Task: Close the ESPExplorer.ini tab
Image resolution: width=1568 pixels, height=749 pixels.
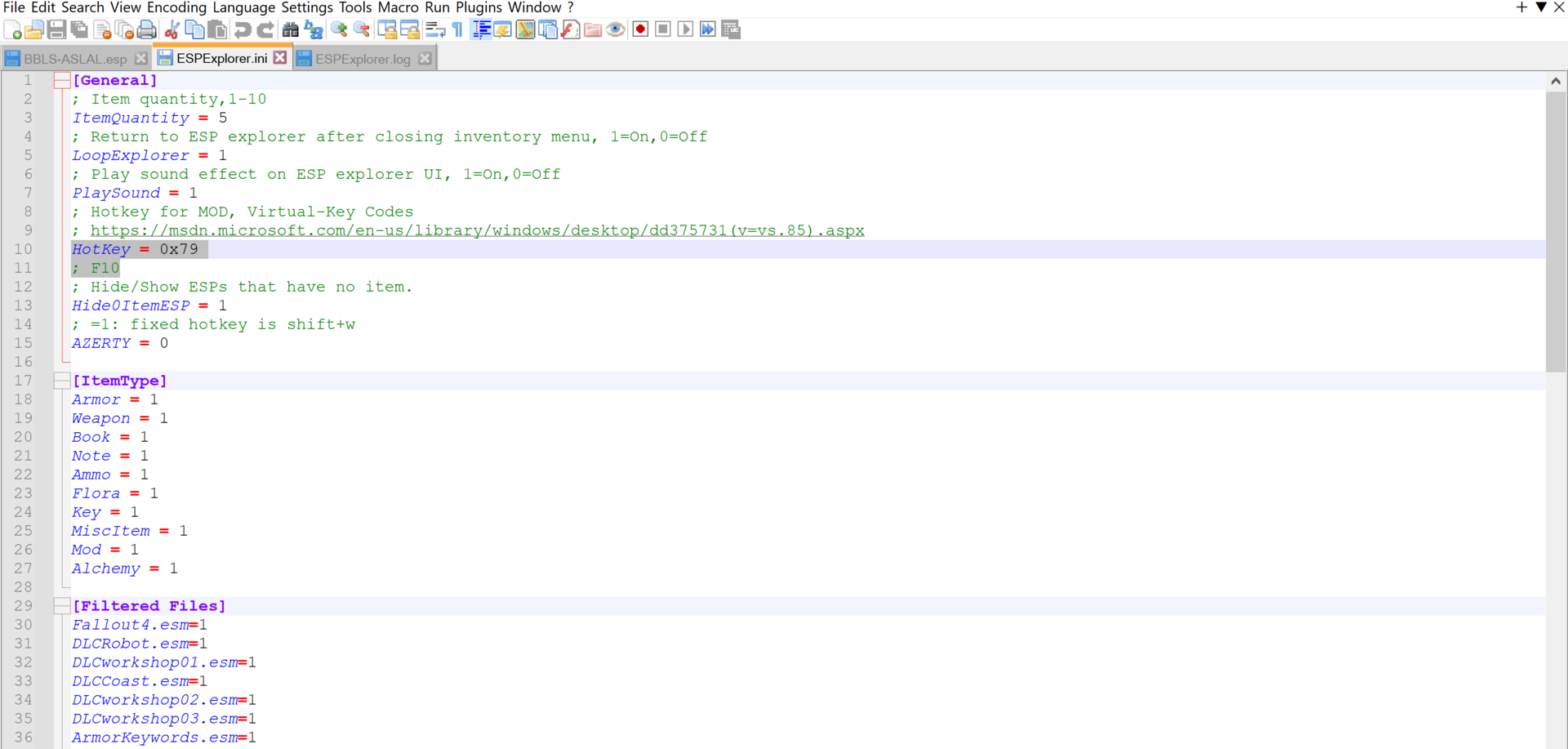Action: (280, 58)
